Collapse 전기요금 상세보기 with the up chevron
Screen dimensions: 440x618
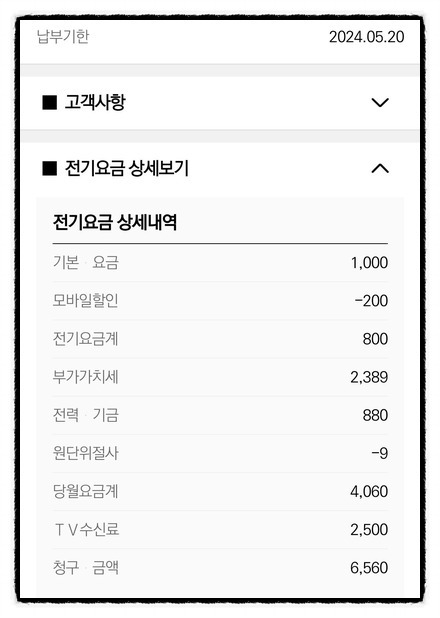(x=380, y=169)
